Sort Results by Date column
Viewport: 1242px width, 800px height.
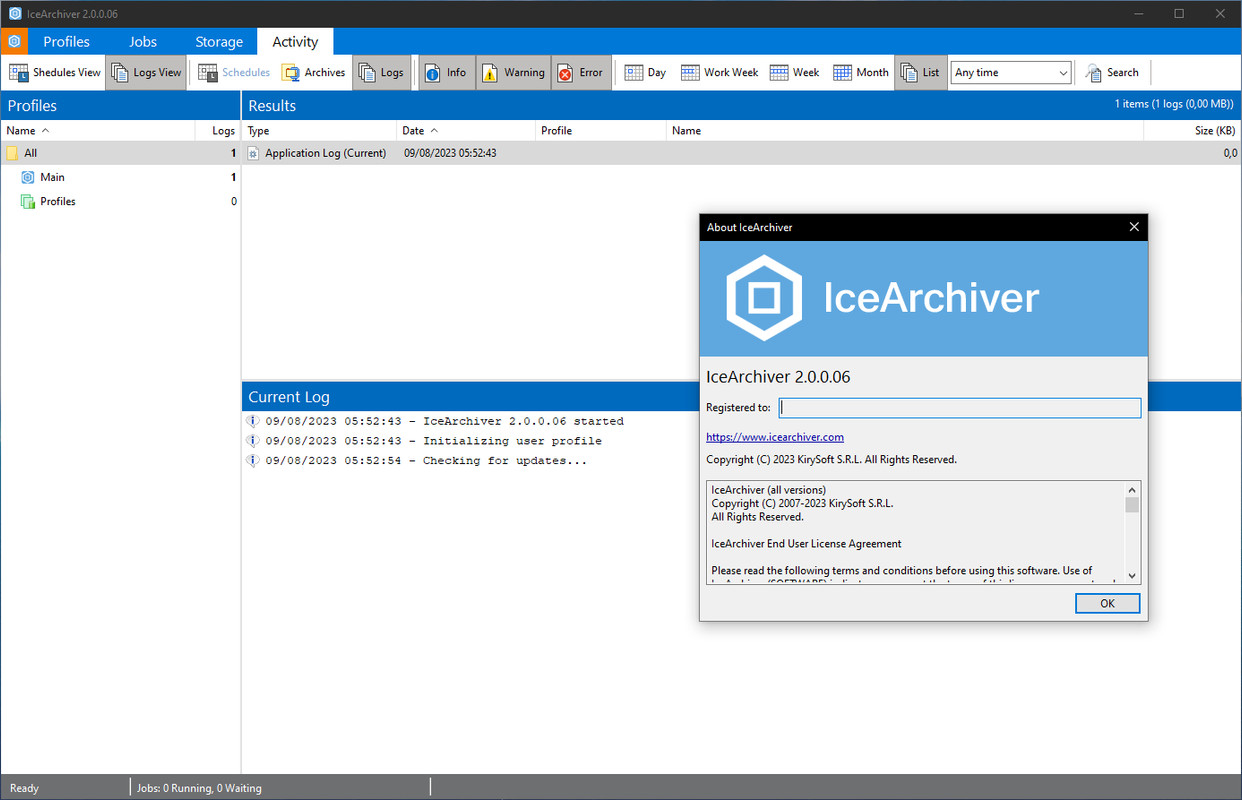click(x=466, y=131)
